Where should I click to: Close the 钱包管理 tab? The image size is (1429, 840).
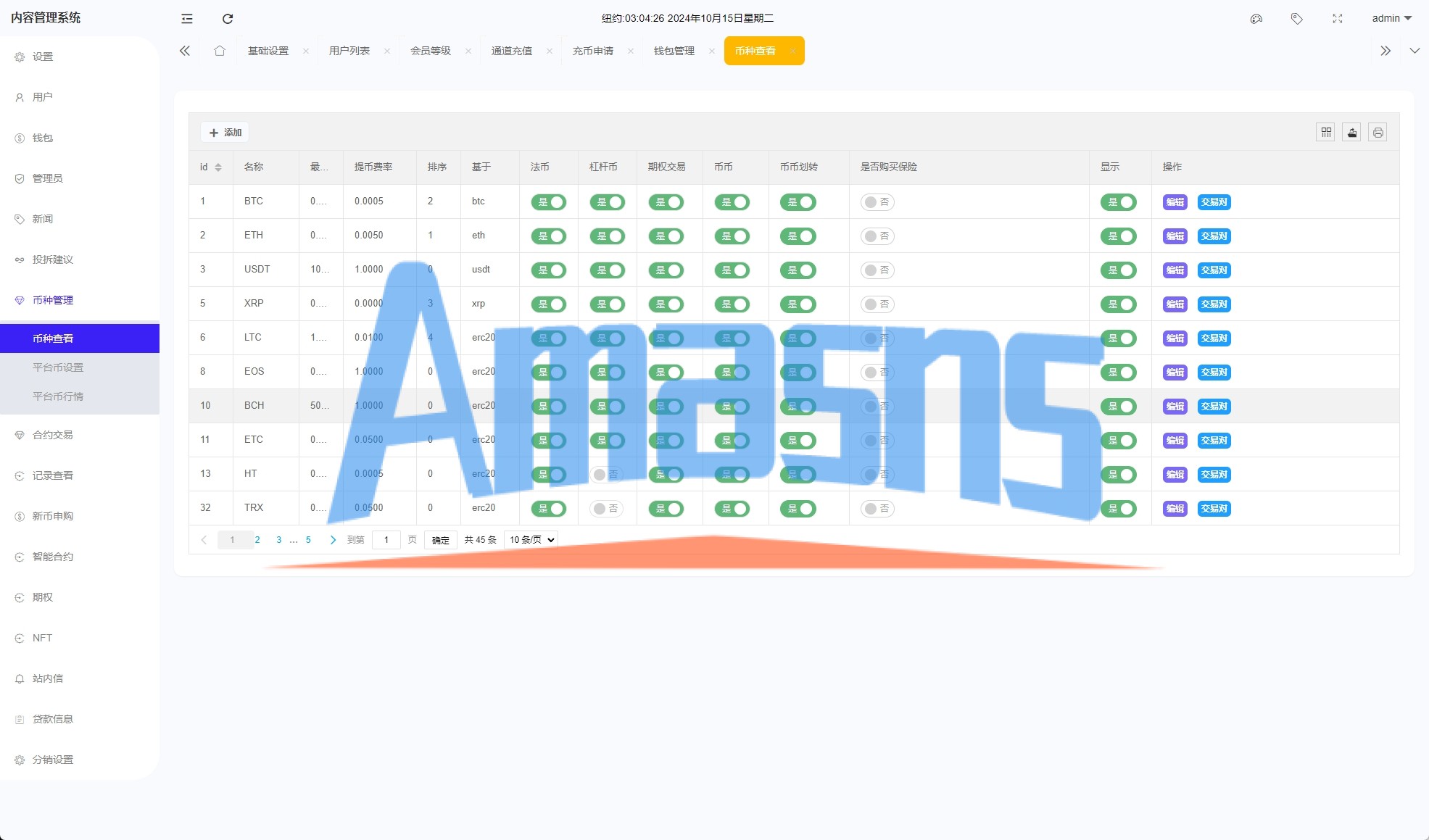click(x=712, y=51)
